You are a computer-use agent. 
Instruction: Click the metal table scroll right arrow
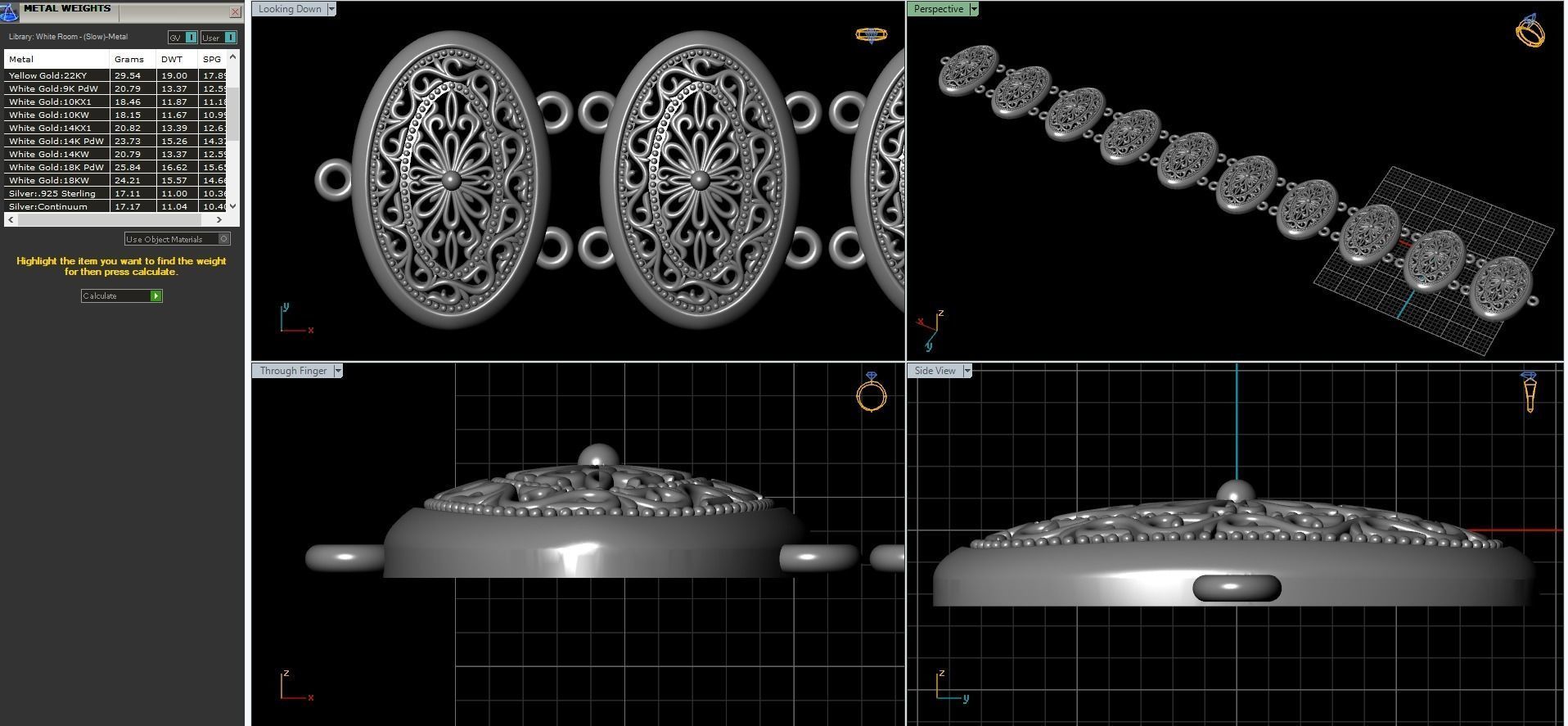click(x=219, y=219)
